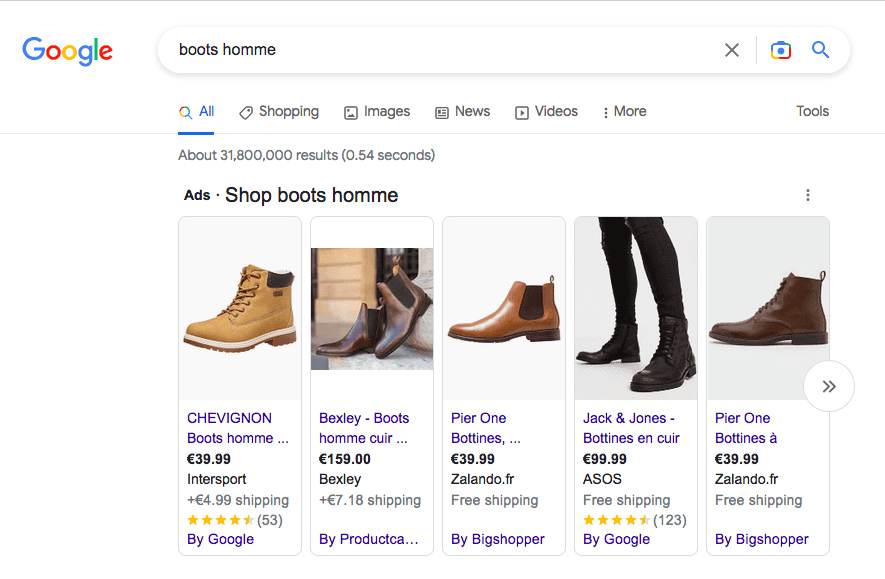Click the +€7.18 shipping text
Viewport: 885px width, 579px height.
pos(370,501)
